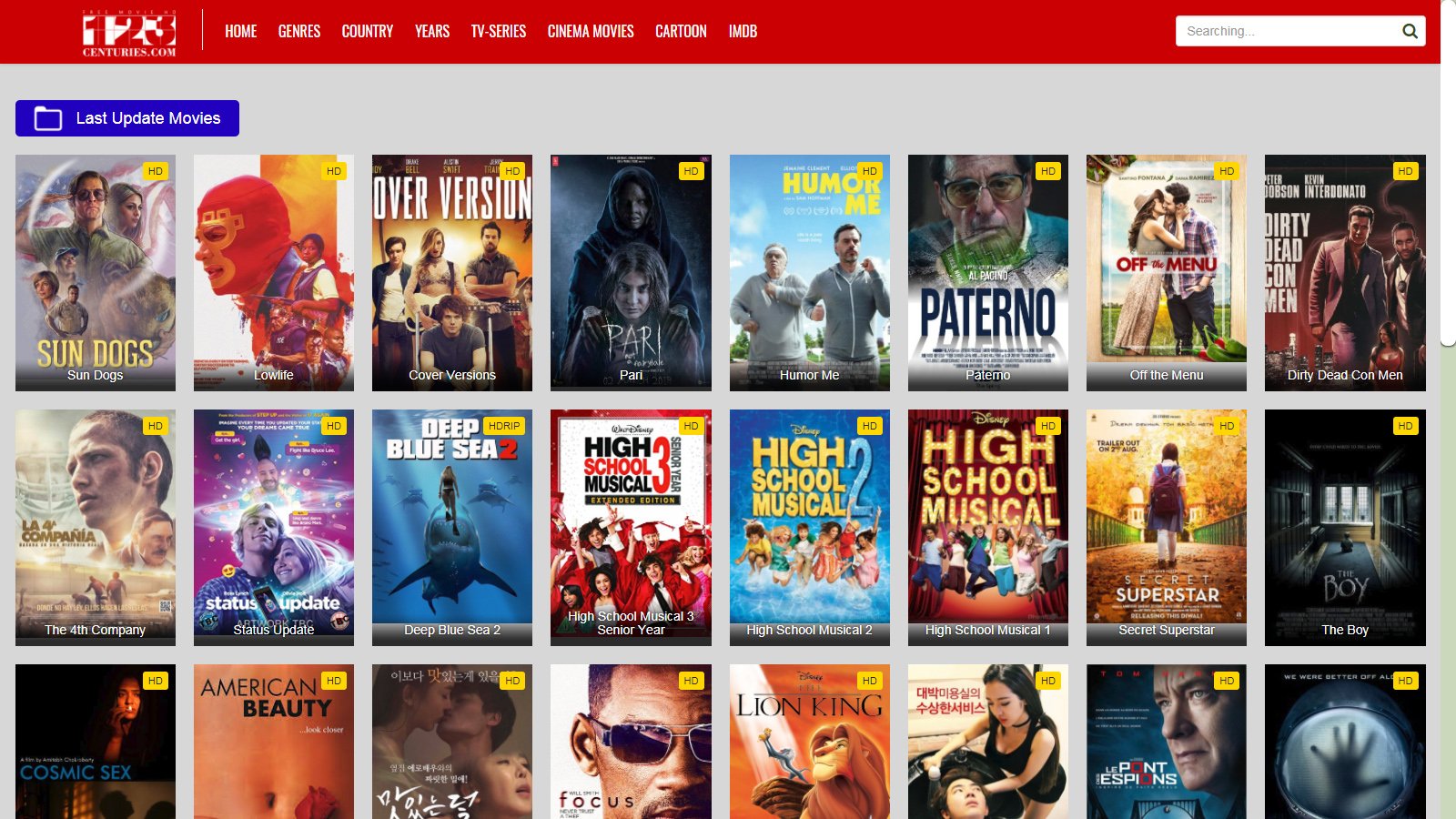
Task: Open the CARTOON menu item
Action: tap(681, 31)
